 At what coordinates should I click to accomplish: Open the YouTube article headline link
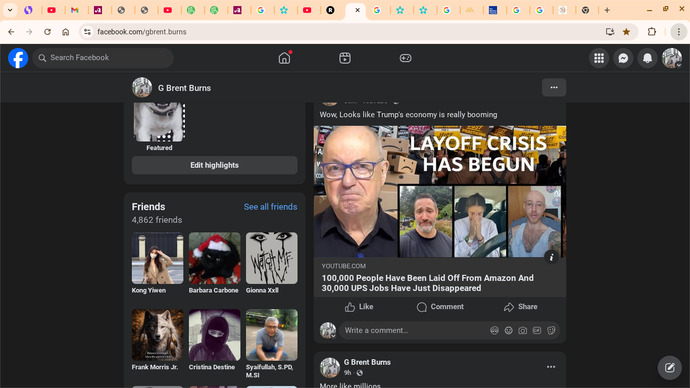coord(428,283)
